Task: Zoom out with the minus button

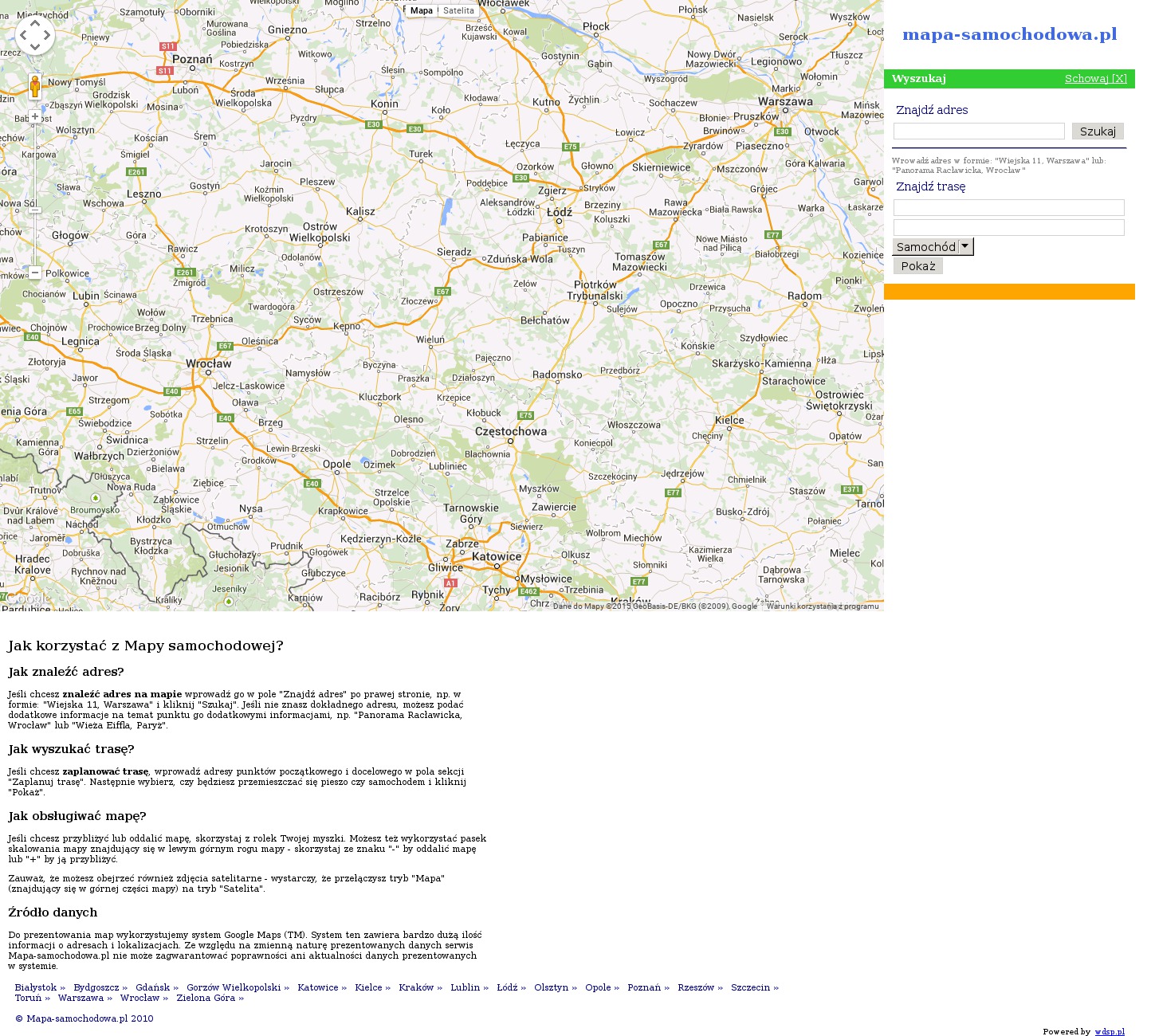Action: (35, 273)
